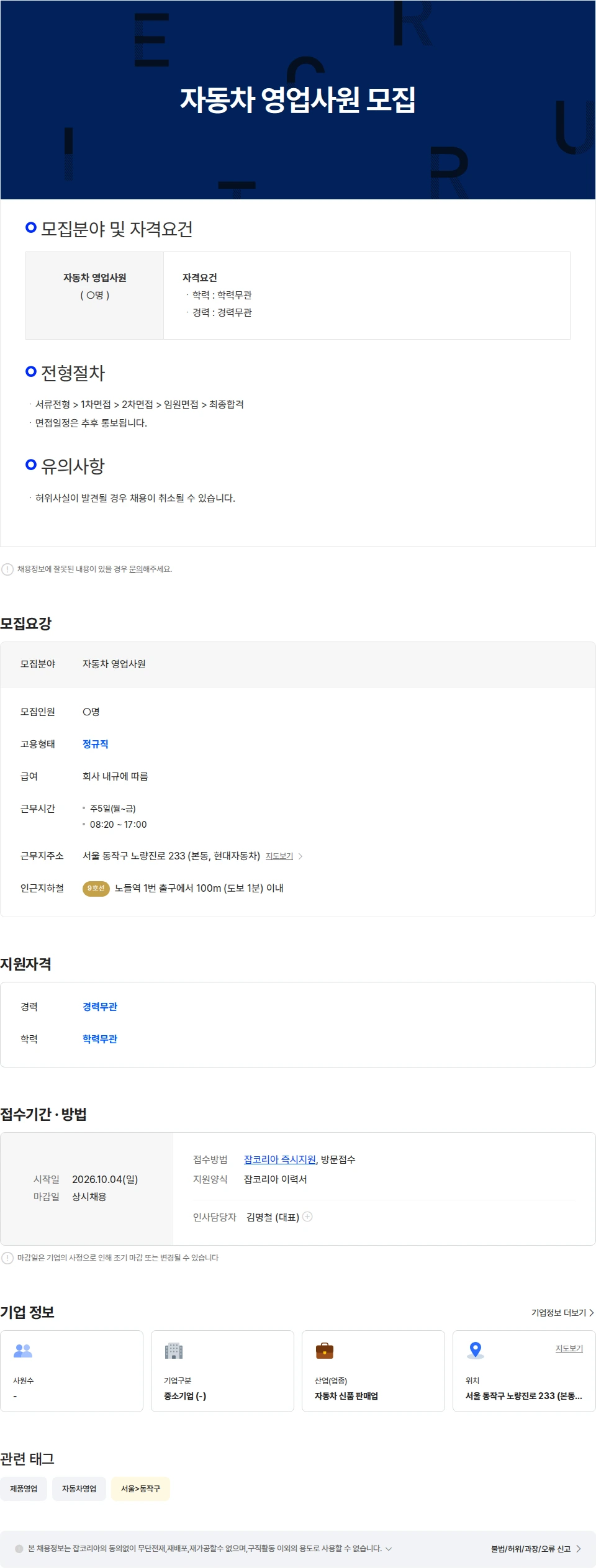Click the 문의 link in the notice
Screen dimensions: 596x1568
pos(135,569)
